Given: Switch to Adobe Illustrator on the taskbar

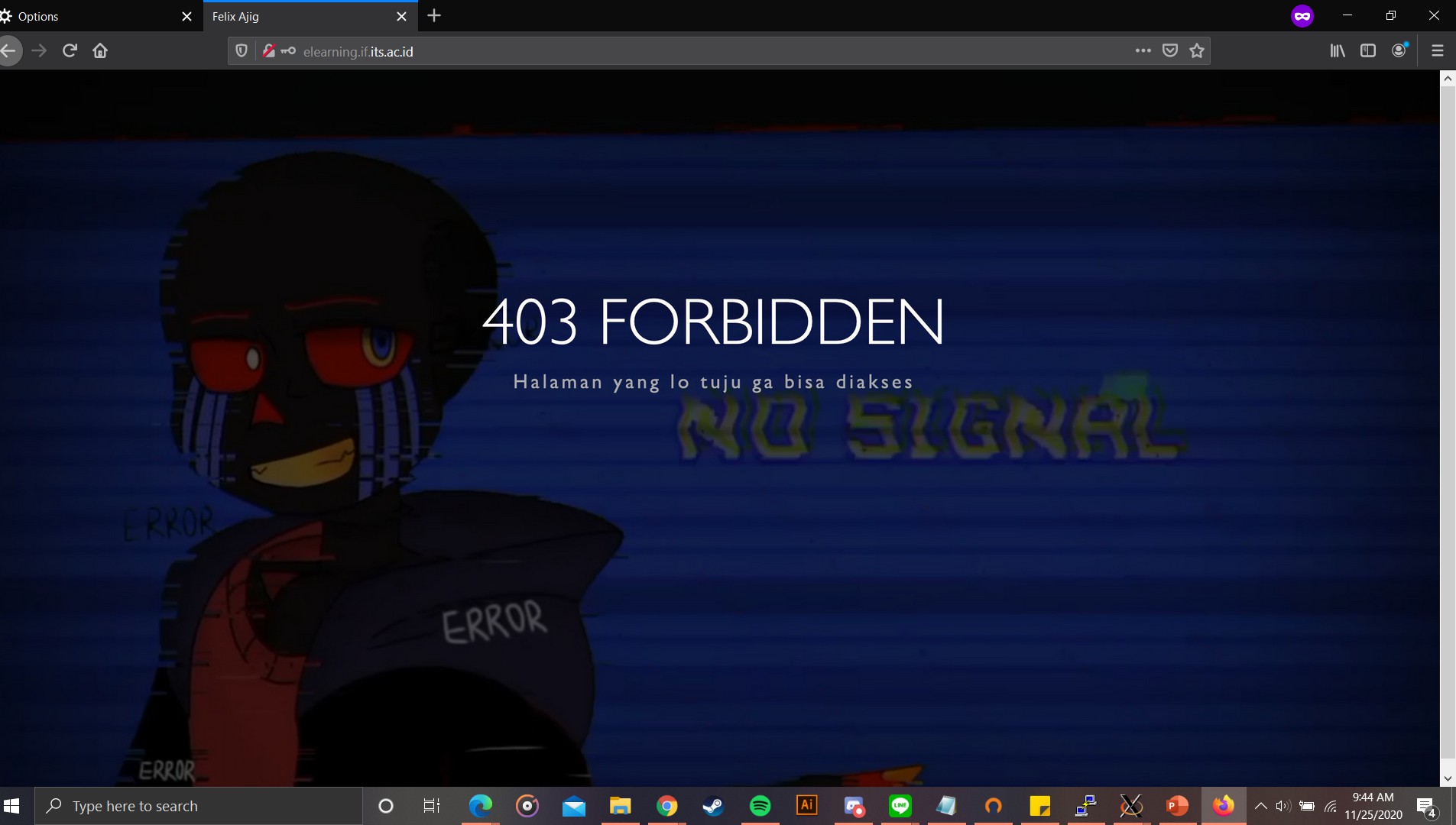Looking at the screenshot, I should point(807,806).
